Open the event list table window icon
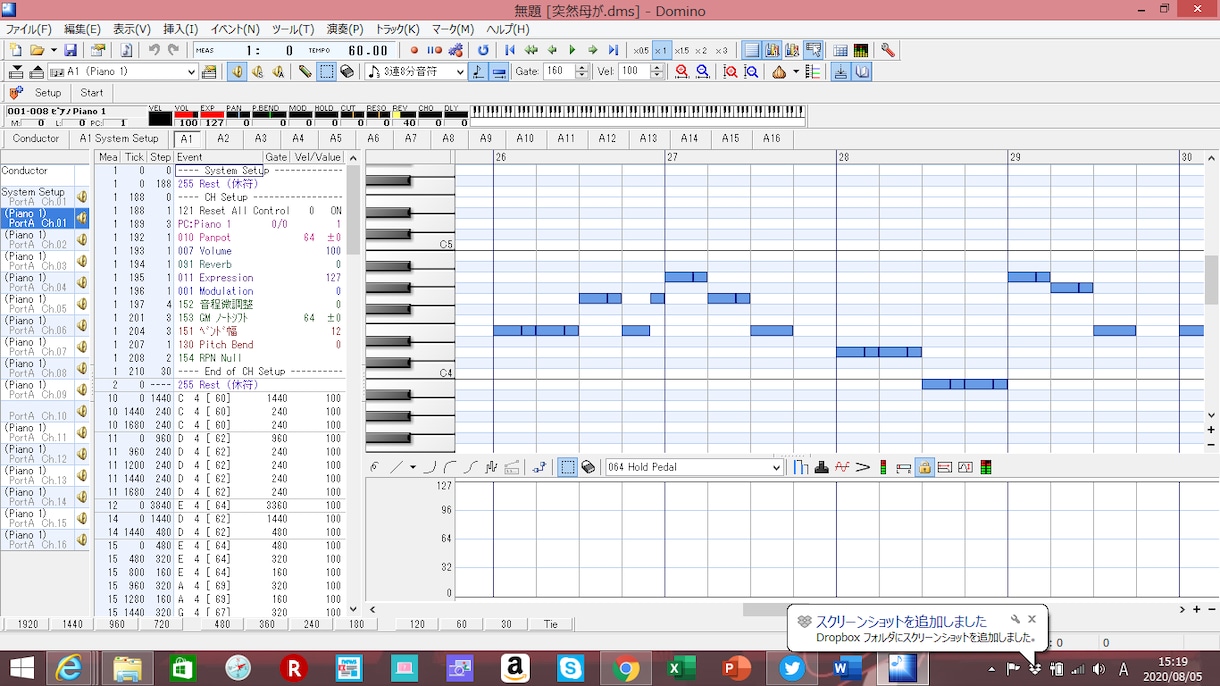1220x686 pixels. (840, 50)
